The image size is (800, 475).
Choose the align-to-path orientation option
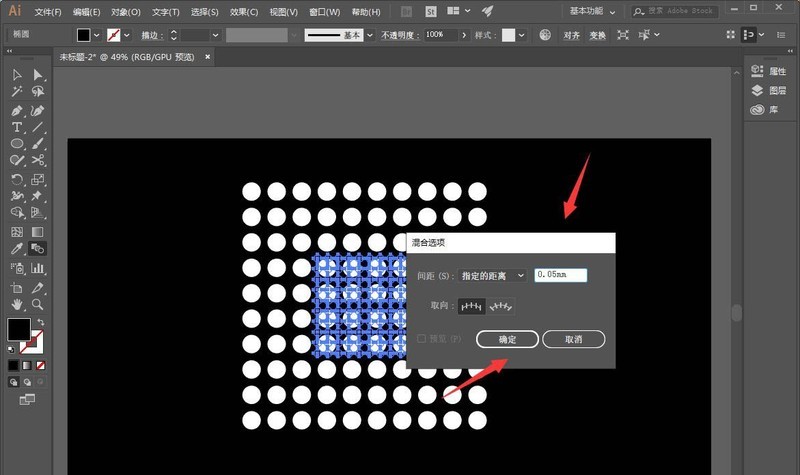coord(501,307)
